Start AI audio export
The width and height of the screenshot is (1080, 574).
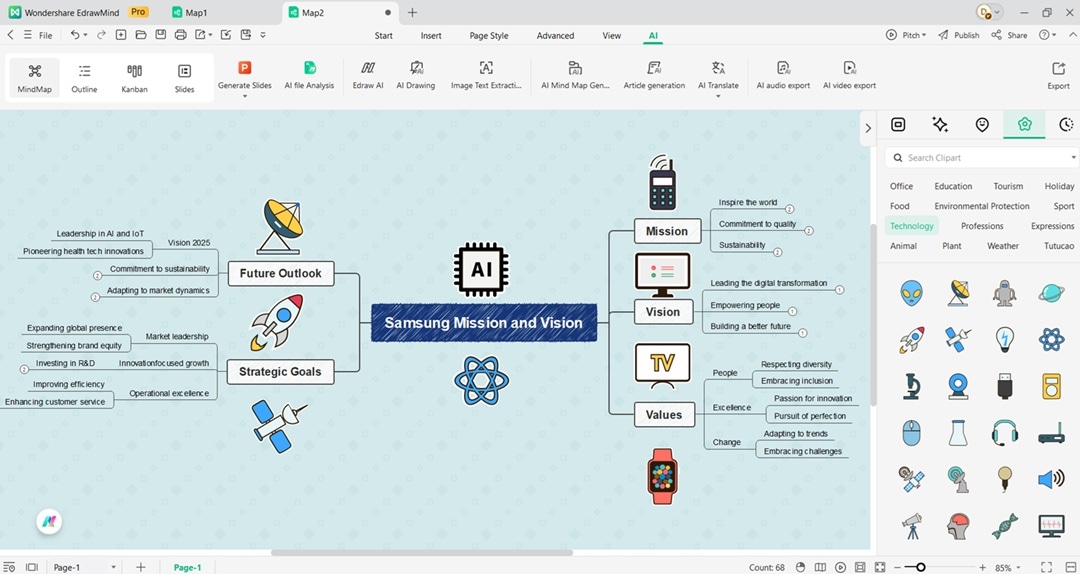pyautogui.click(x=783, y=75)
